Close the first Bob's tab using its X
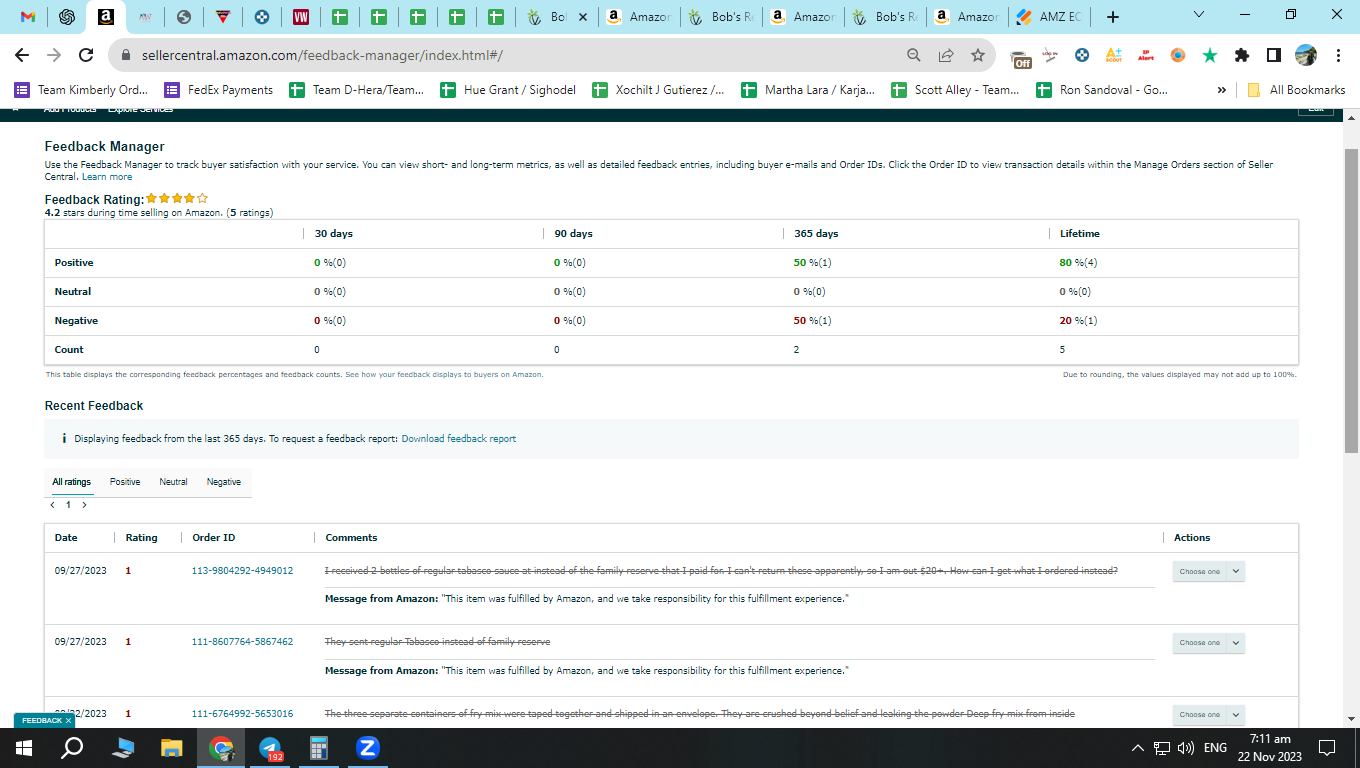Viewport: 1360px width, 768px height. (583, 17)
